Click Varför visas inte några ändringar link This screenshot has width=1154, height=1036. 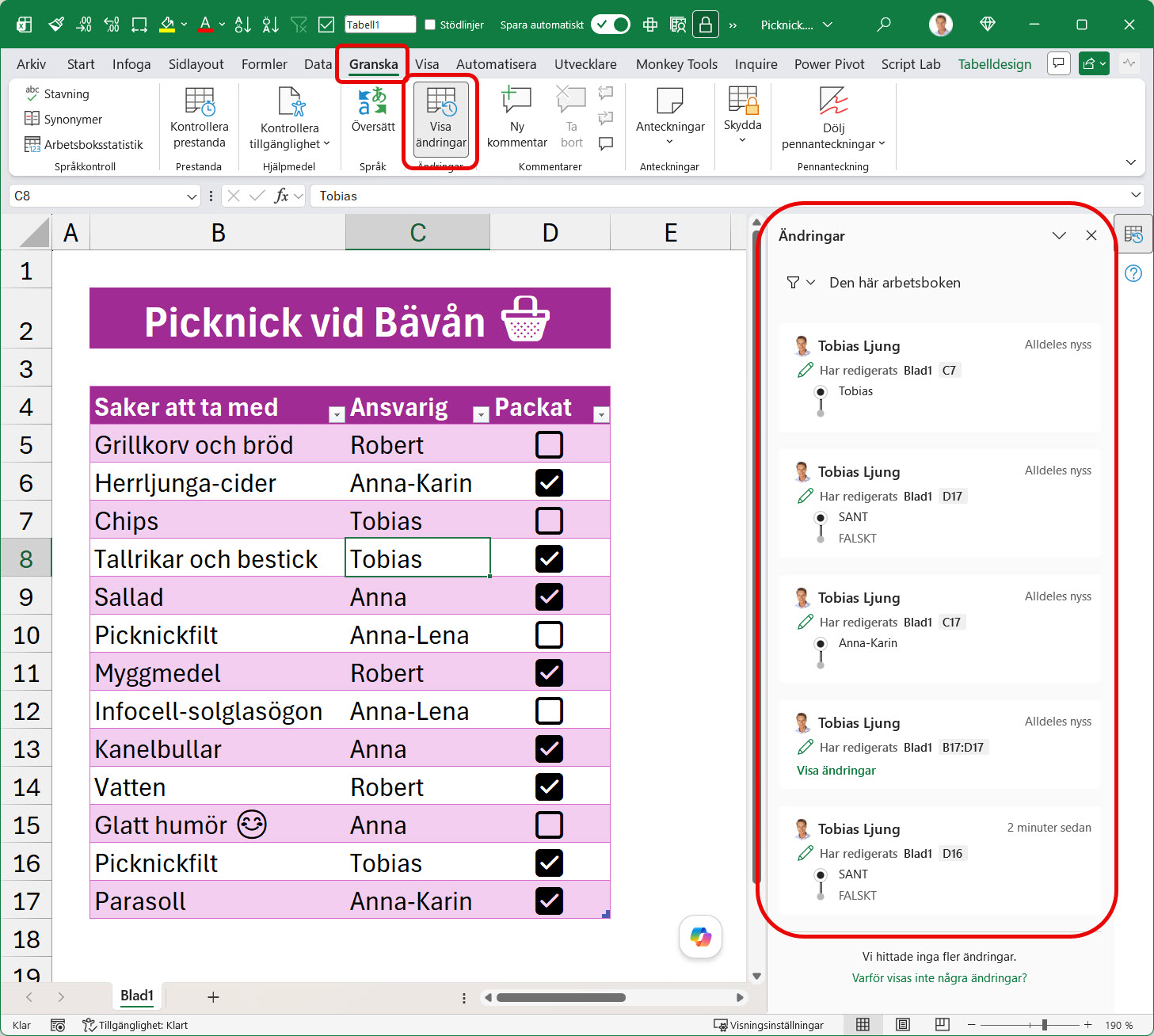coord(939,978)
